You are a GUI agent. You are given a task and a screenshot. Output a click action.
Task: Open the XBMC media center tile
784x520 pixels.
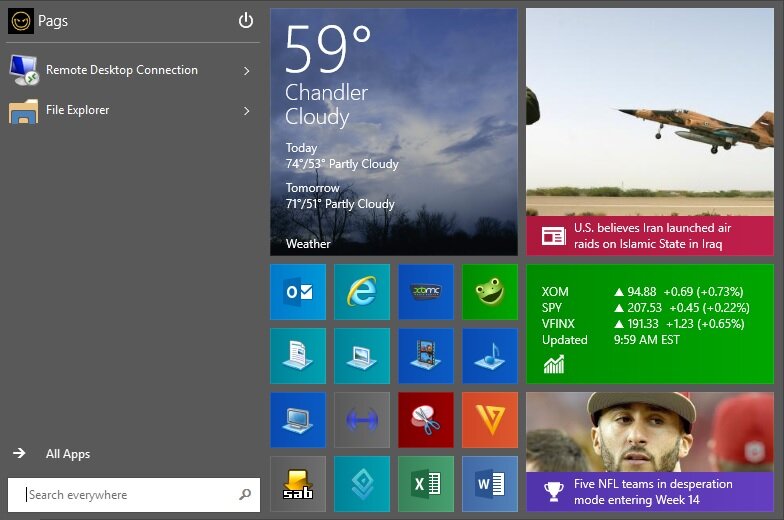coord(426,292)
